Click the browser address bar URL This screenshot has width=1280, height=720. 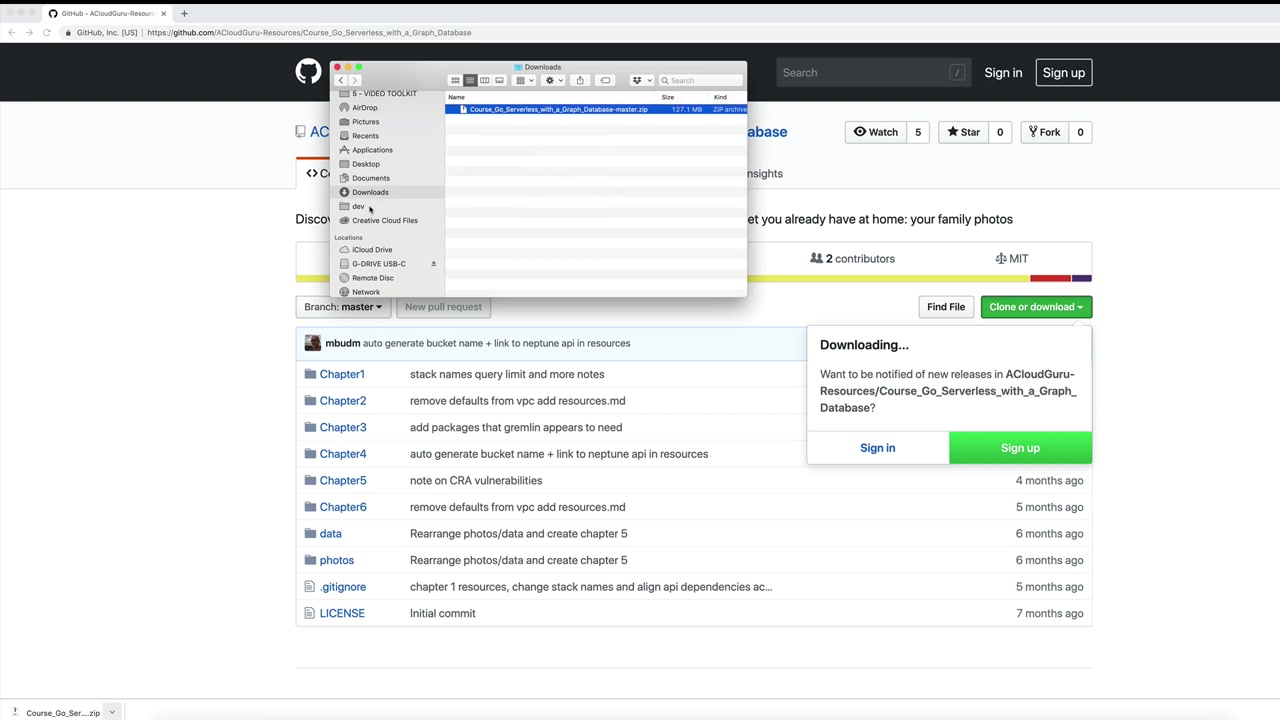tap(309, 33)
